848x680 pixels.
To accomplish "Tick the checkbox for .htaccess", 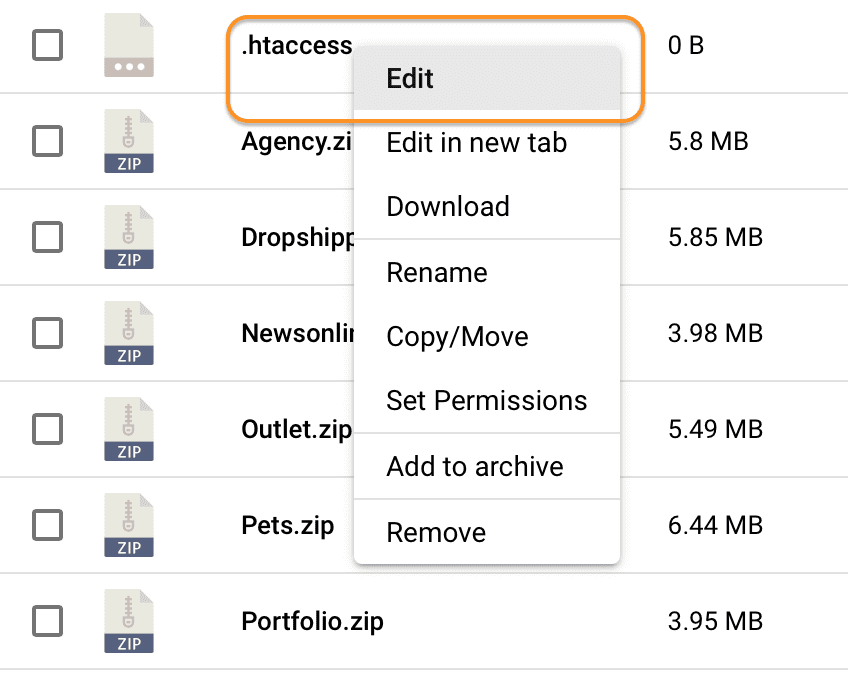I will point(47,45).
